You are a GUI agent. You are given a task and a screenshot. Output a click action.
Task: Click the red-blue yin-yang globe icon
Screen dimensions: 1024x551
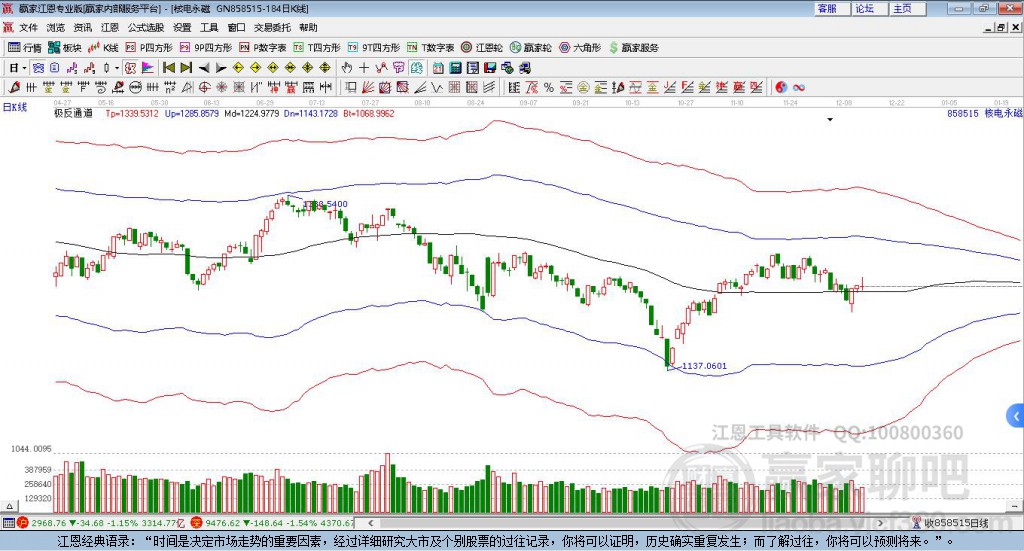tap(780, 87)
